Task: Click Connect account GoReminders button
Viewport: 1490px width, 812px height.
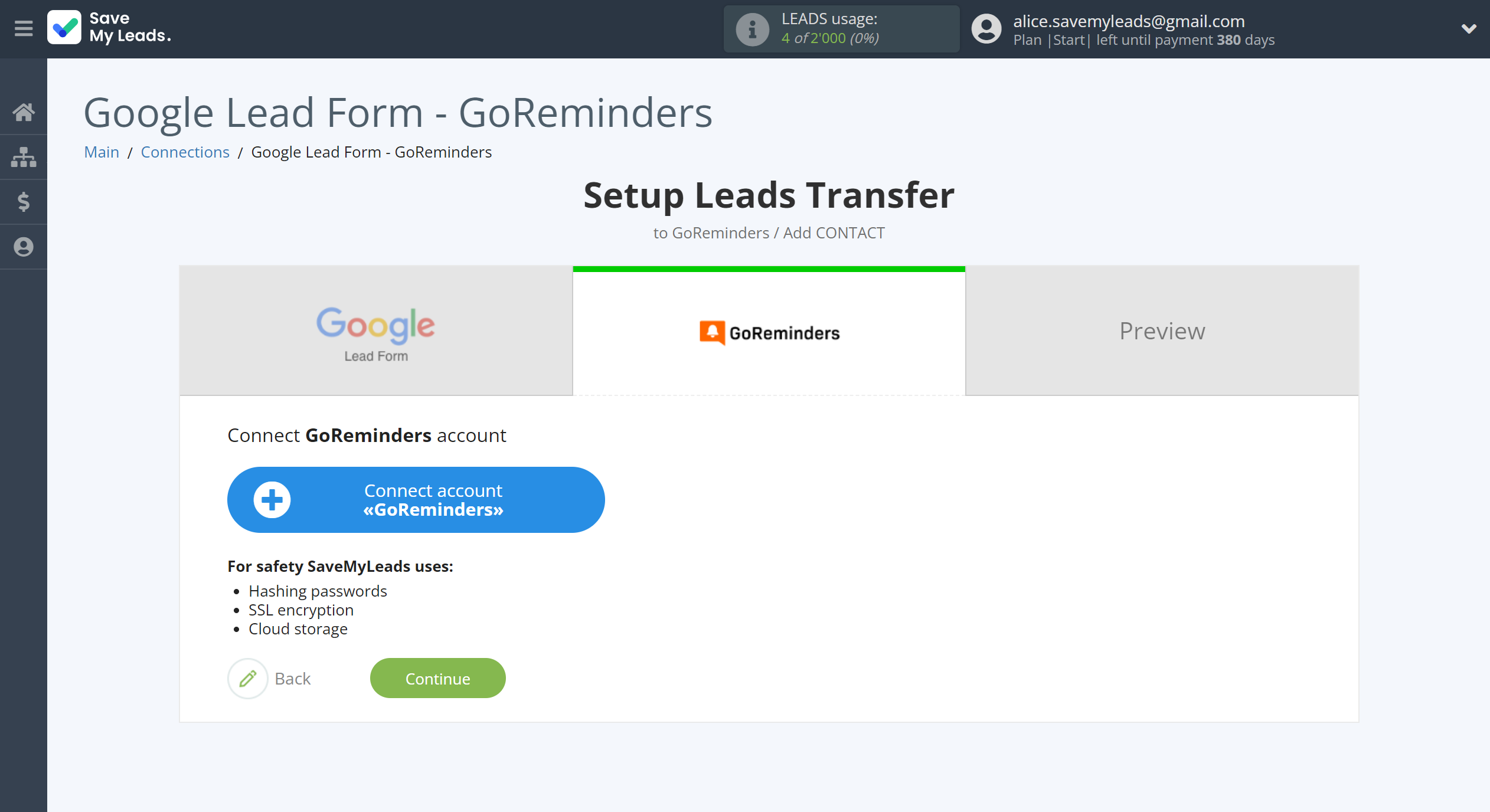Action: click(415, 500)
